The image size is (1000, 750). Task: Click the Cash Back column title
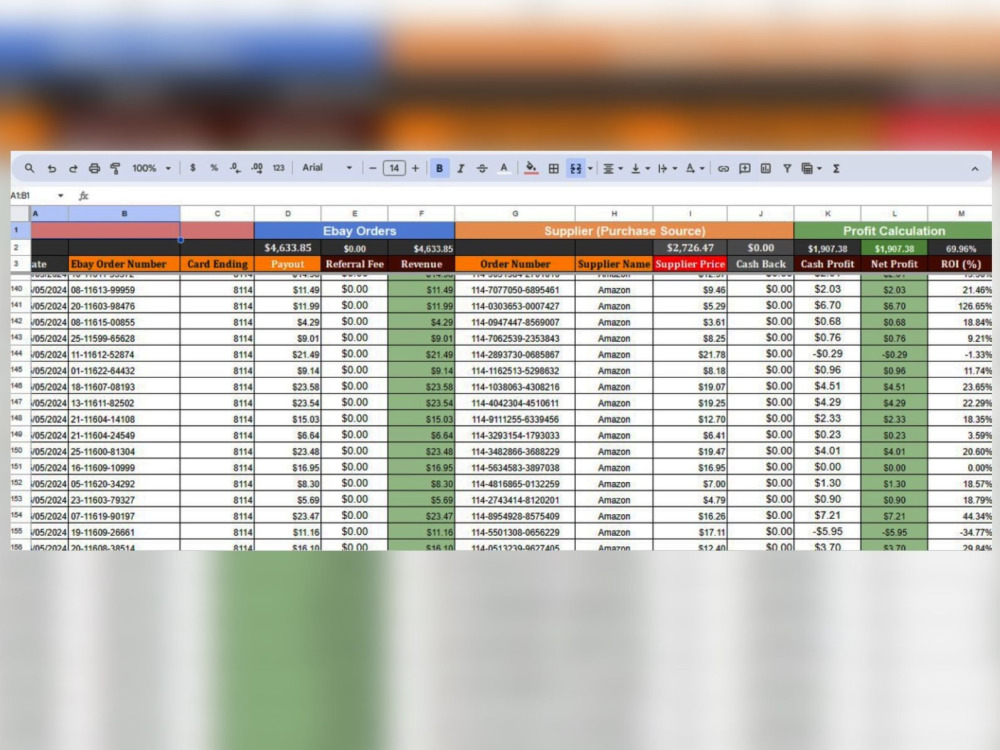(x=760, y=264)
